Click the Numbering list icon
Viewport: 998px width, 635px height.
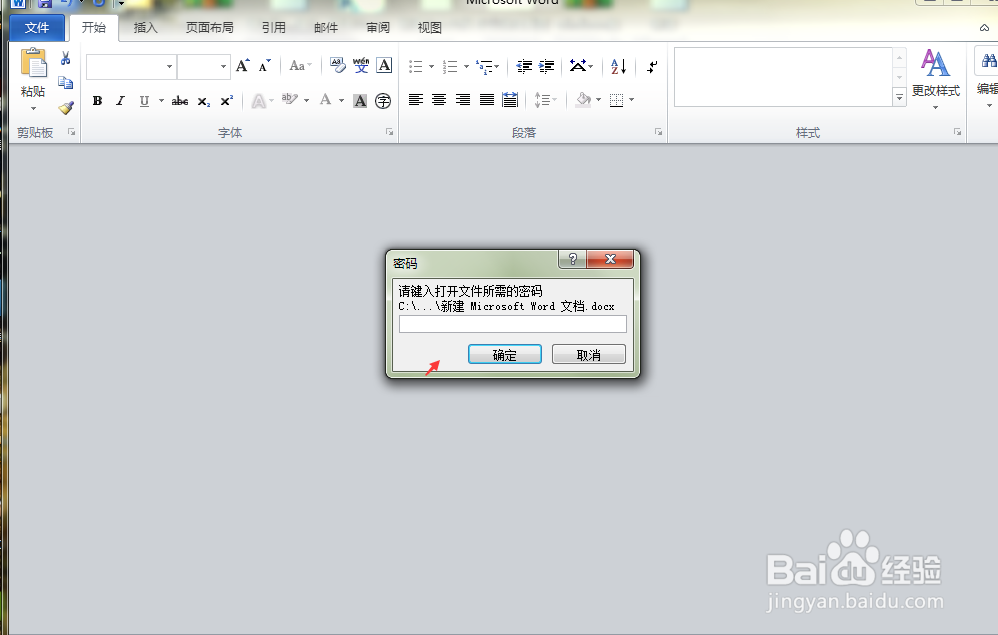450,66
